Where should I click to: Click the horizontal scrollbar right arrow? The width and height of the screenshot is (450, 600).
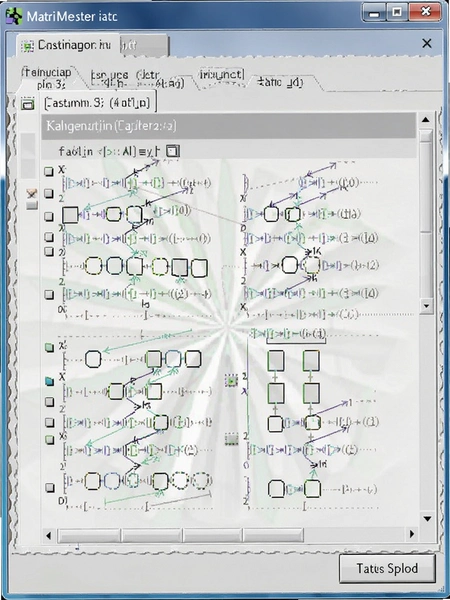412,534
